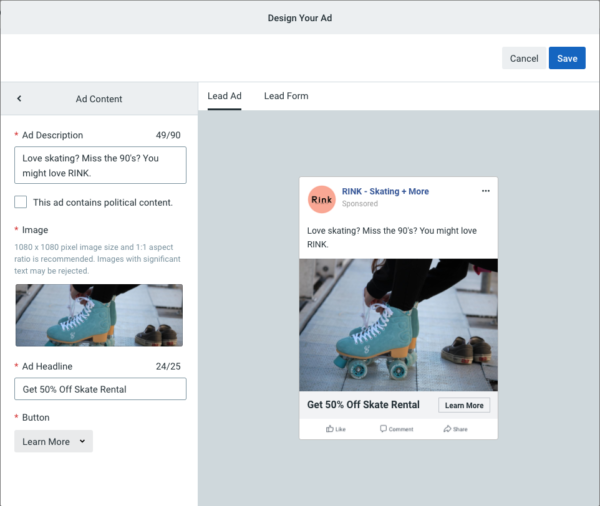The height and width of the screenshot is (506, 600).
Task: Click the Ad Description text field
Action: tap(100, 165)
